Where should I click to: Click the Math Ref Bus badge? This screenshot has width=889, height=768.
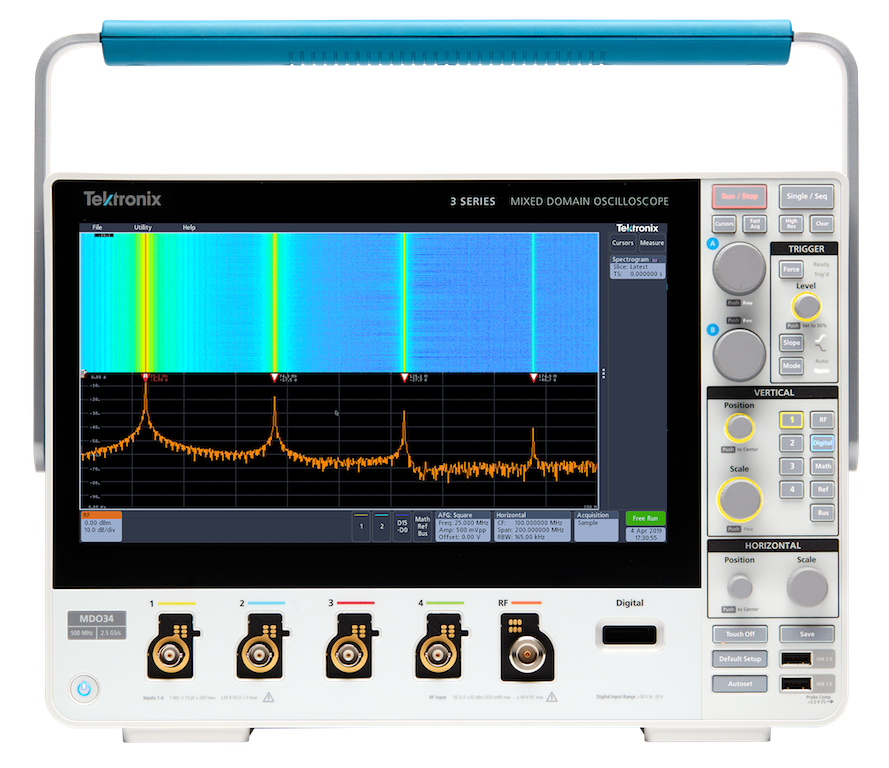[x=422, y=527]
